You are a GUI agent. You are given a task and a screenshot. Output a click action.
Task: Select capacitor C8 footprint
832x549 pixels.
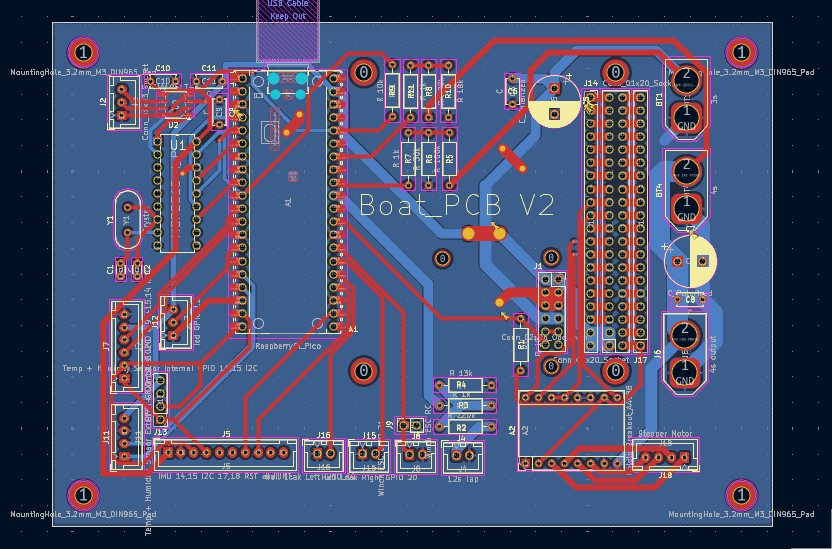point(690,300)
